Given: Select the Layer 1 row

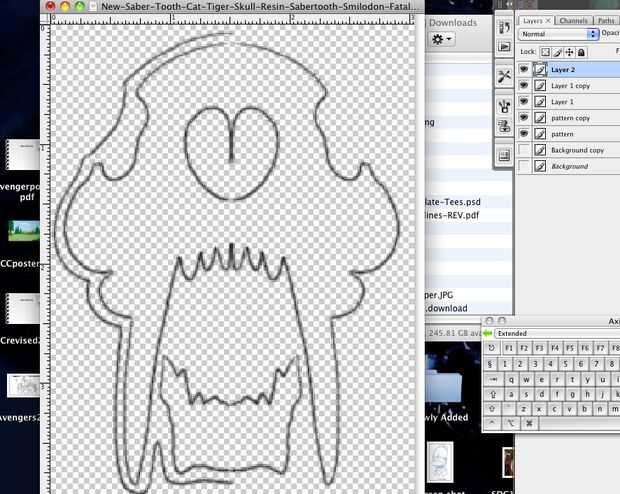Looking at the screenshot, I should [x=569, y=102].
